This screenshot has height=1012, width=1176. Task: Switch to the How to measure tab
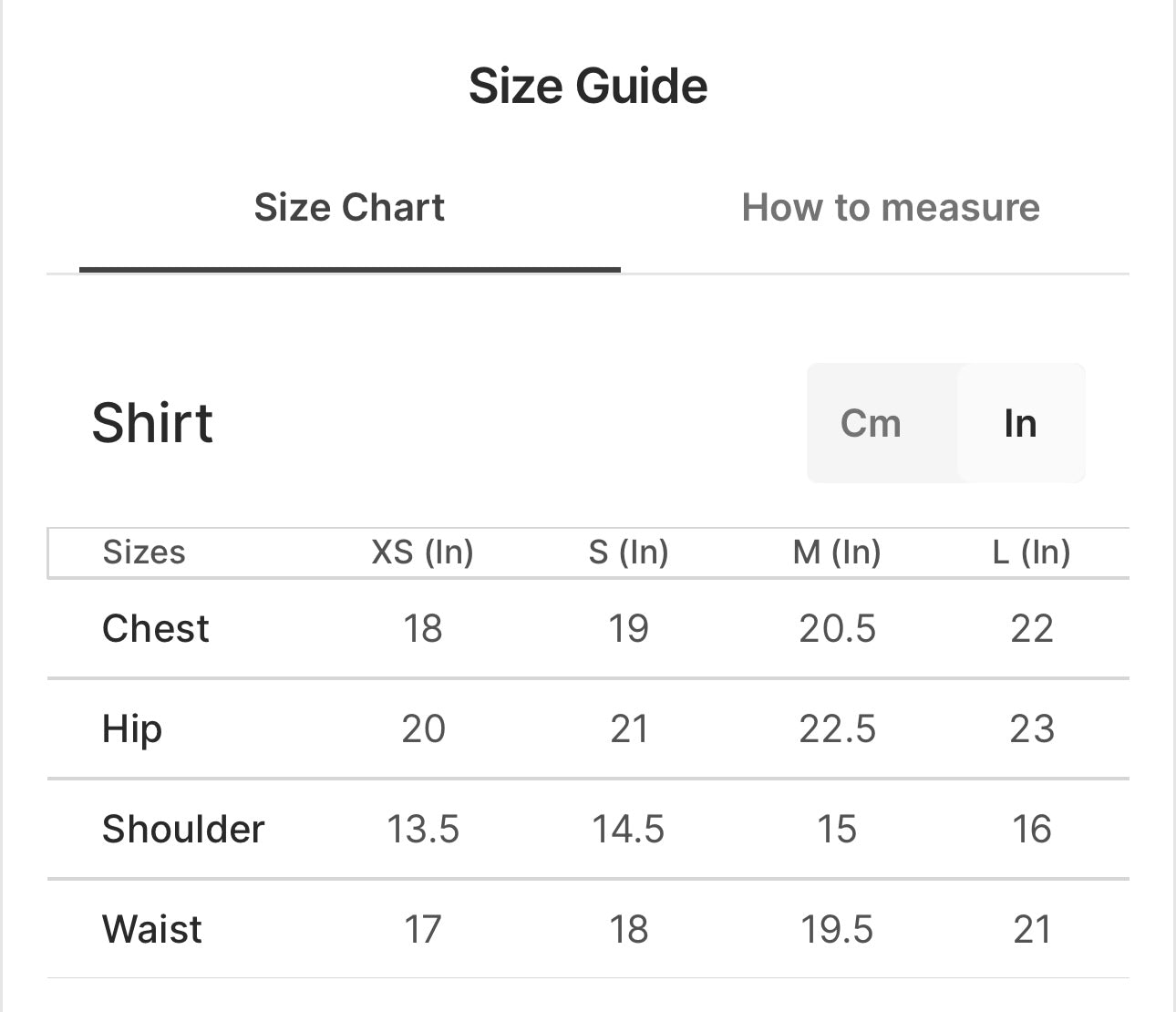pyautogui.click(x=890, y=208)
